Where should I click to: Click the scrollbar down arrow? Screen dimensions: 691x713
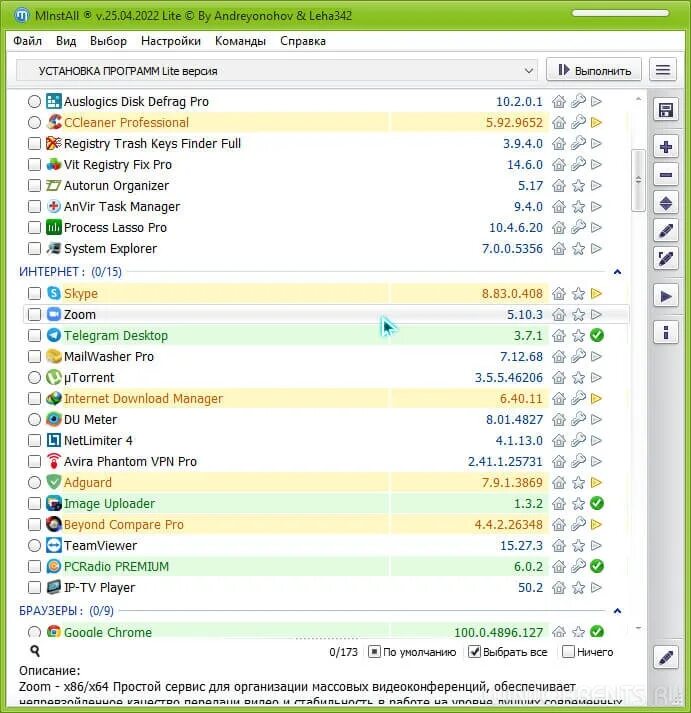(x=638, y=628)
